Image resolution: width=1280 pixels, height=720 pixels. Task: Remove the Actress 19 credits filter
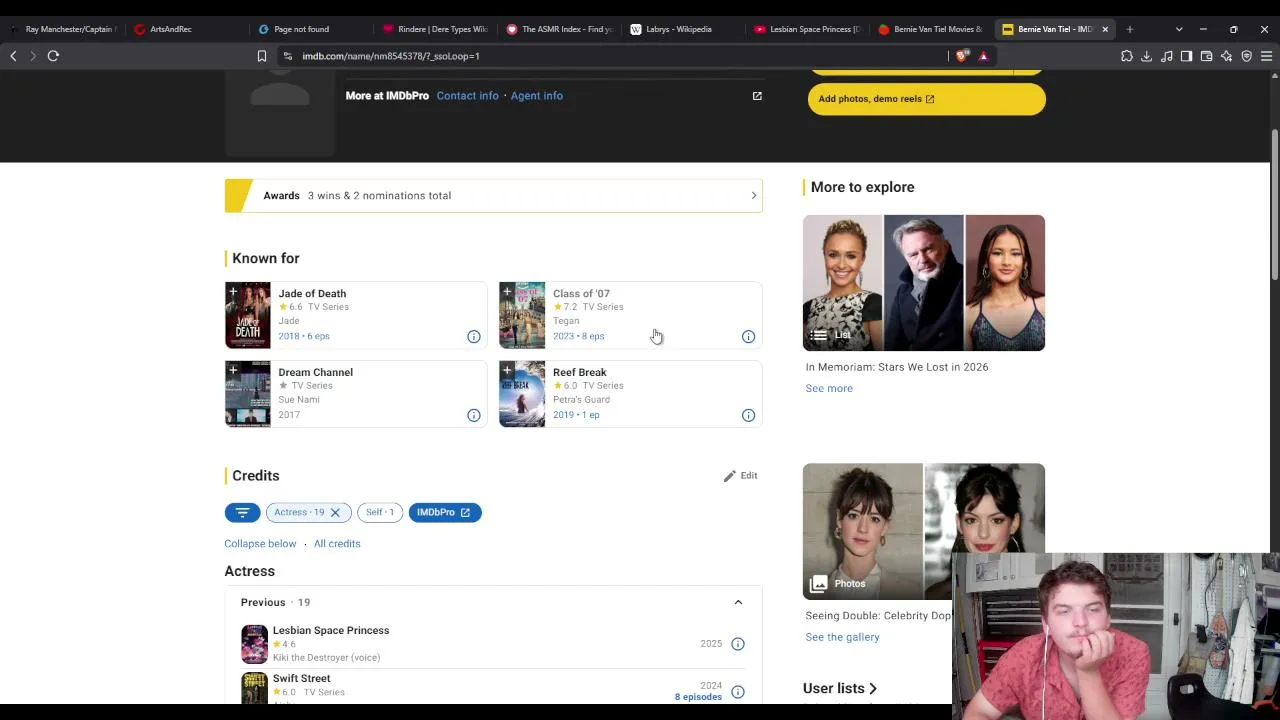tap(335, 513)
